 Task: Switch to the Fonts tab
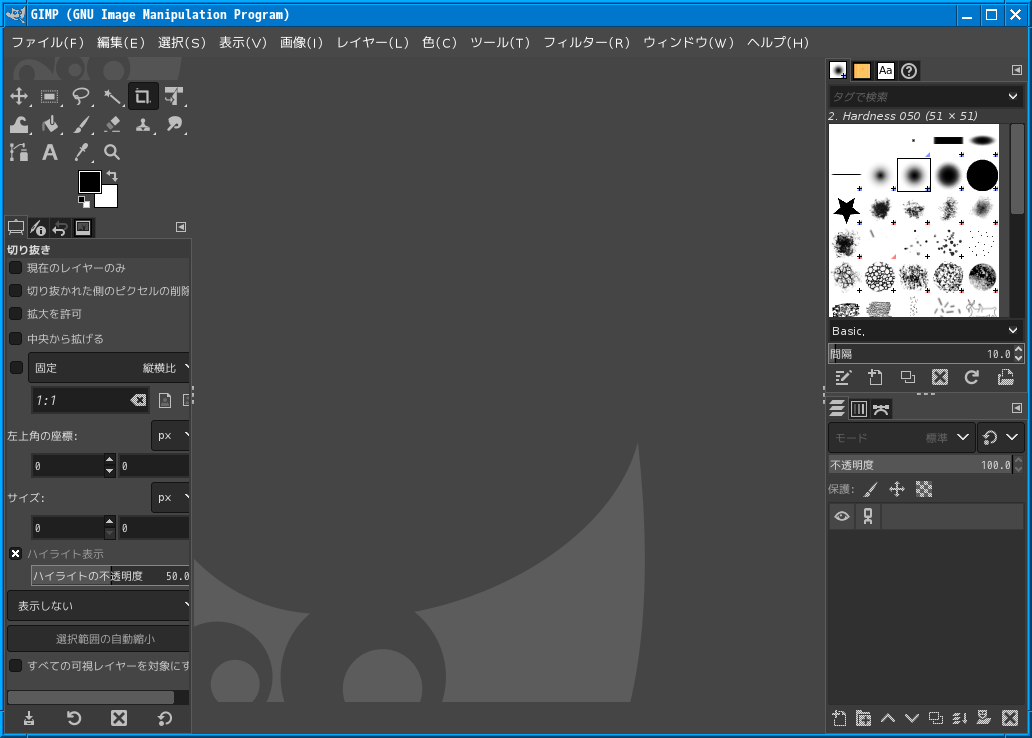click(x=885, y=71)
